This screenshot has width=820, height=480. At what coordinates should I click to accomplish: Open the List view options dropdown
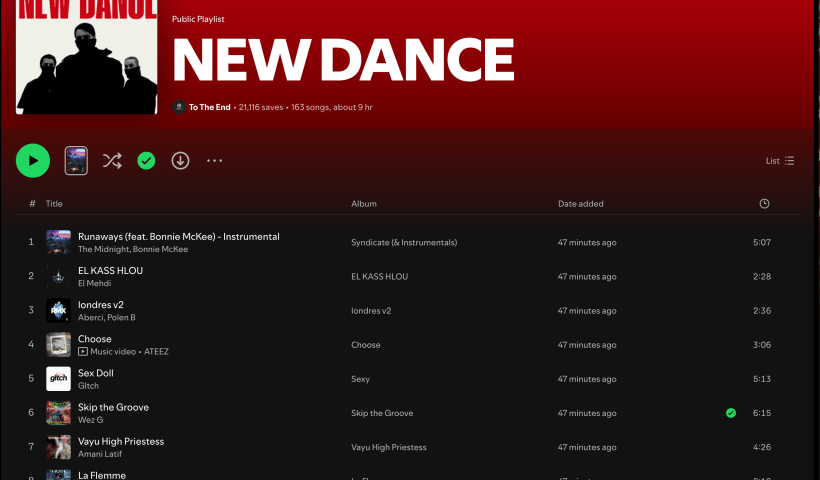click(x=780, y=161)
